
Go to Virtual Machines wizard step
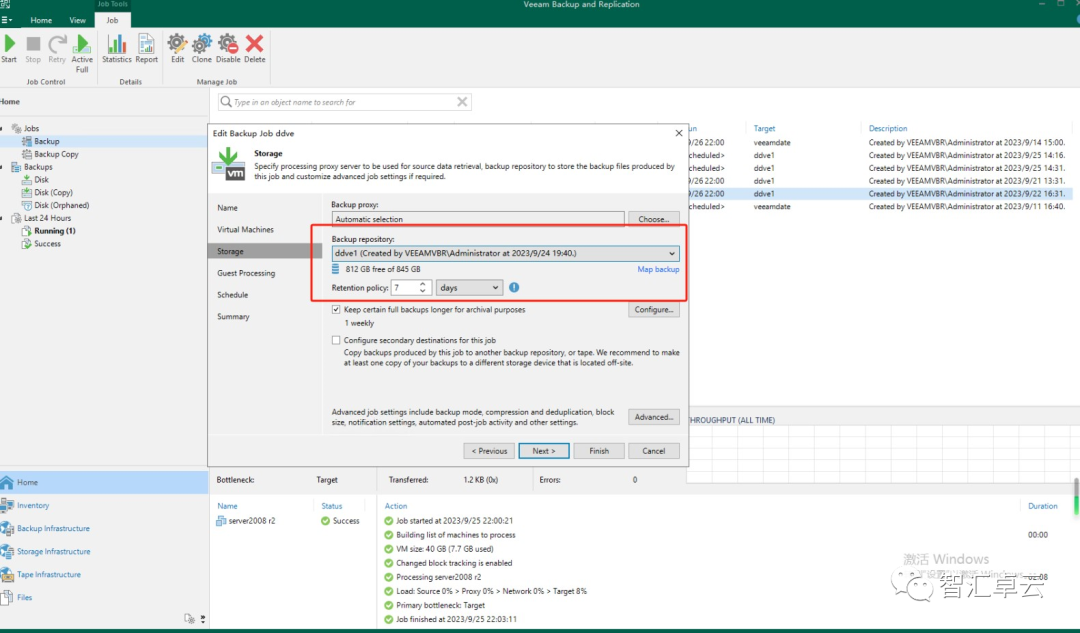pos(245,229)
